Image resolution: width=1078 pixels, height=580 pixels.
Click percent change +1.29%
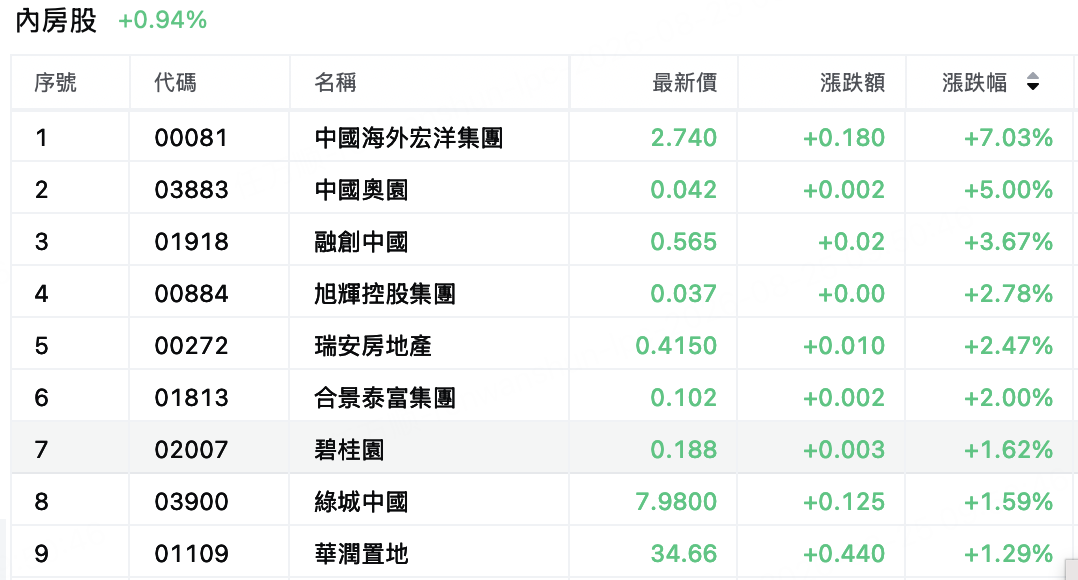click(1009, 554)
